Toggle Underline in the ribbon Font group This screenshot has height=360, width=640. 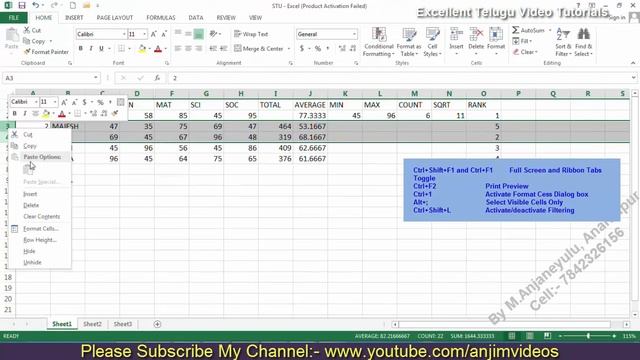coord(101,48)
